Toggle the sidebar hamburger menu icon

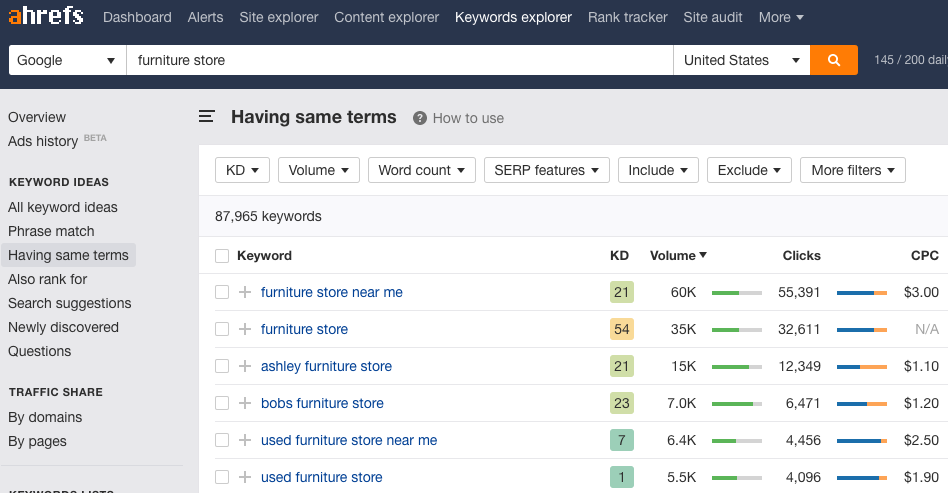click(x=207, y=116)
